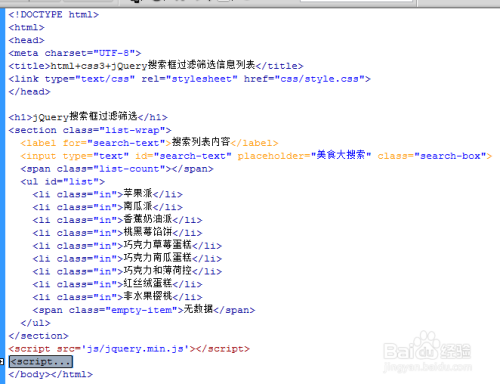
Task: Click the input placeholder="美食大搜索" line
Action: [256, 155]
